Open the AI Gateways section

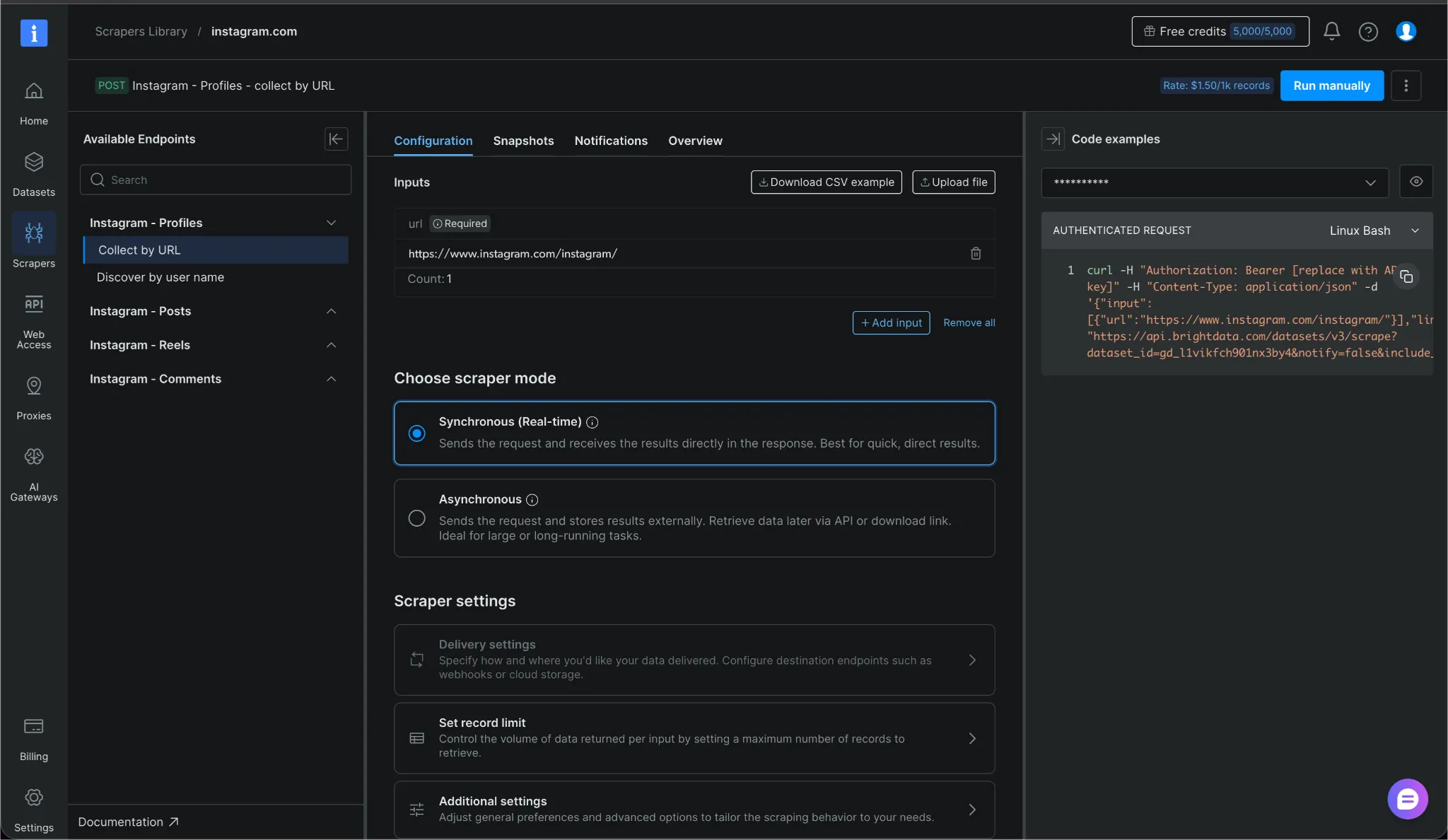[34, 474]
